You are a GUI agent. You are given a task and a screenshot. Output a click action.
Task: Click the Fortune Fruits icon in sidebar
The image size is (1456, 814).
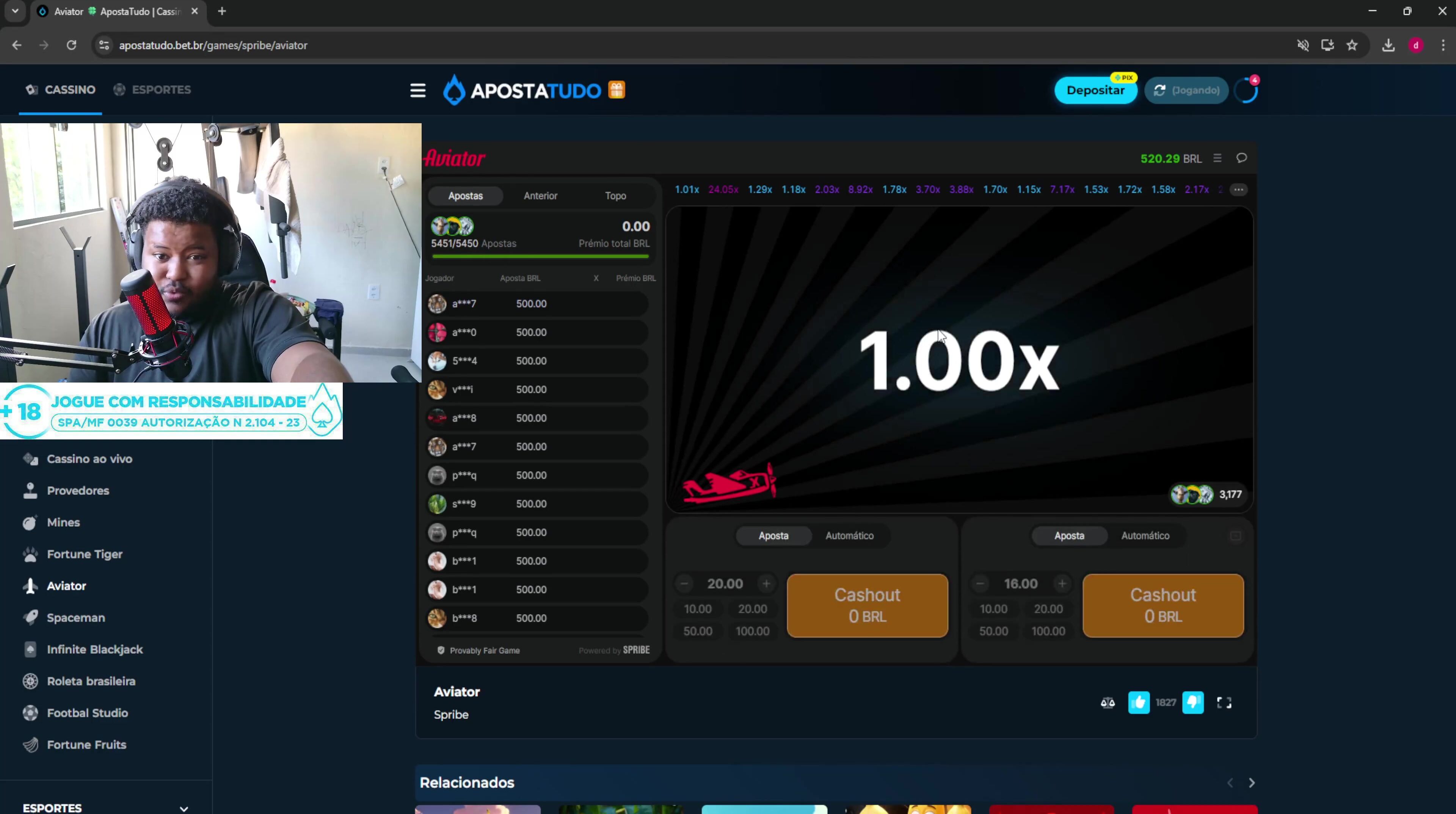coord(30,745)
